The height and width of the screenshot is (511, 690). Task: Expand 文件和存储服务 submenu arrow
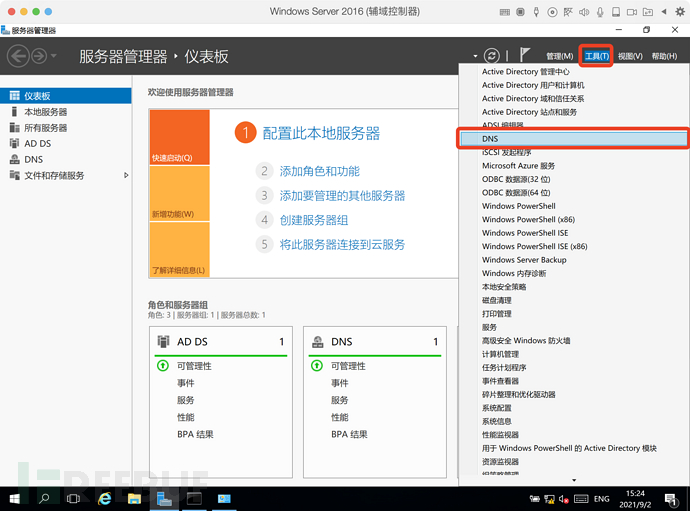126,175
